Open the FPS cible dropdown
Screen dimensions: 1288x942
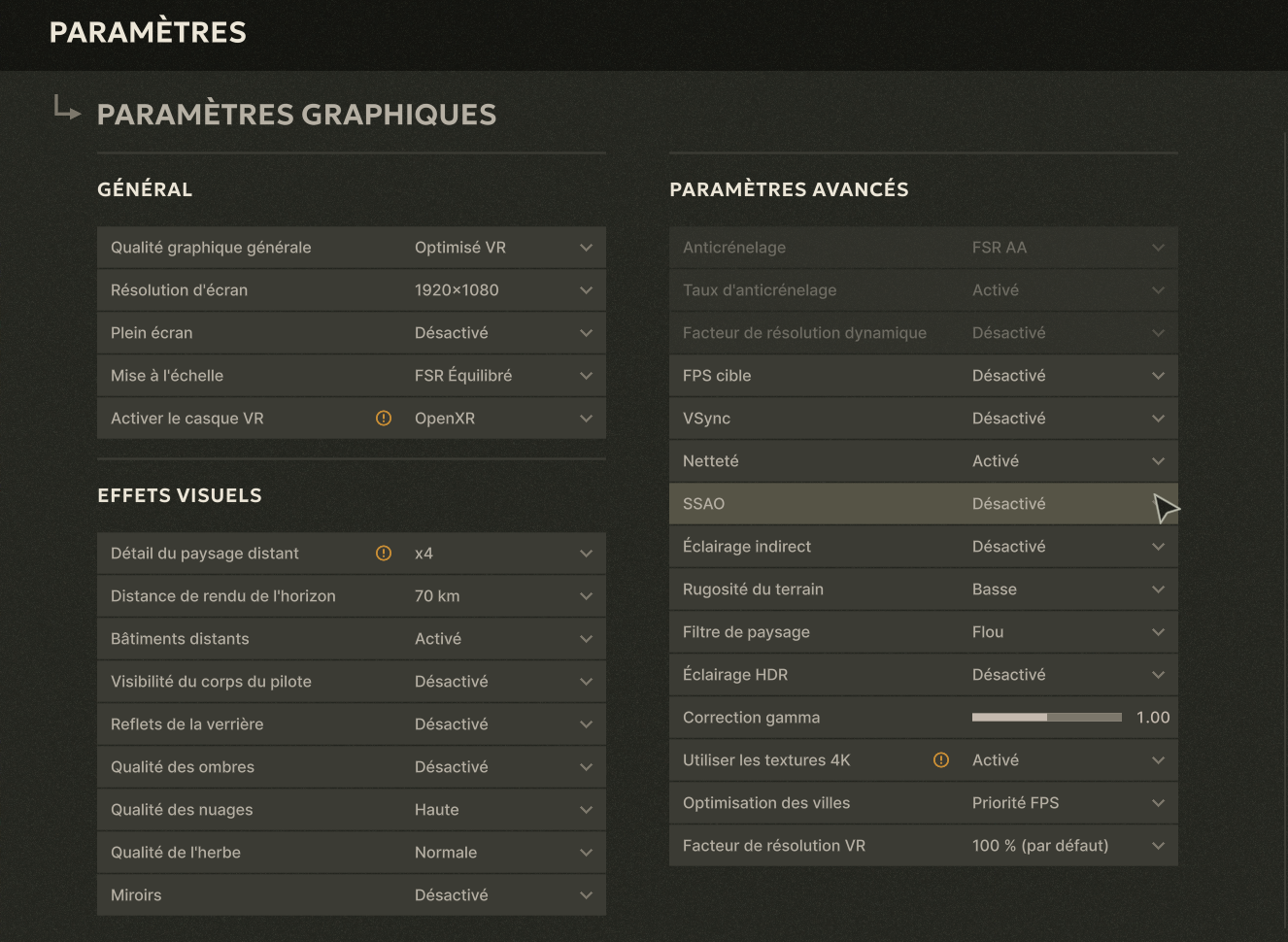[x=924, y=376]
